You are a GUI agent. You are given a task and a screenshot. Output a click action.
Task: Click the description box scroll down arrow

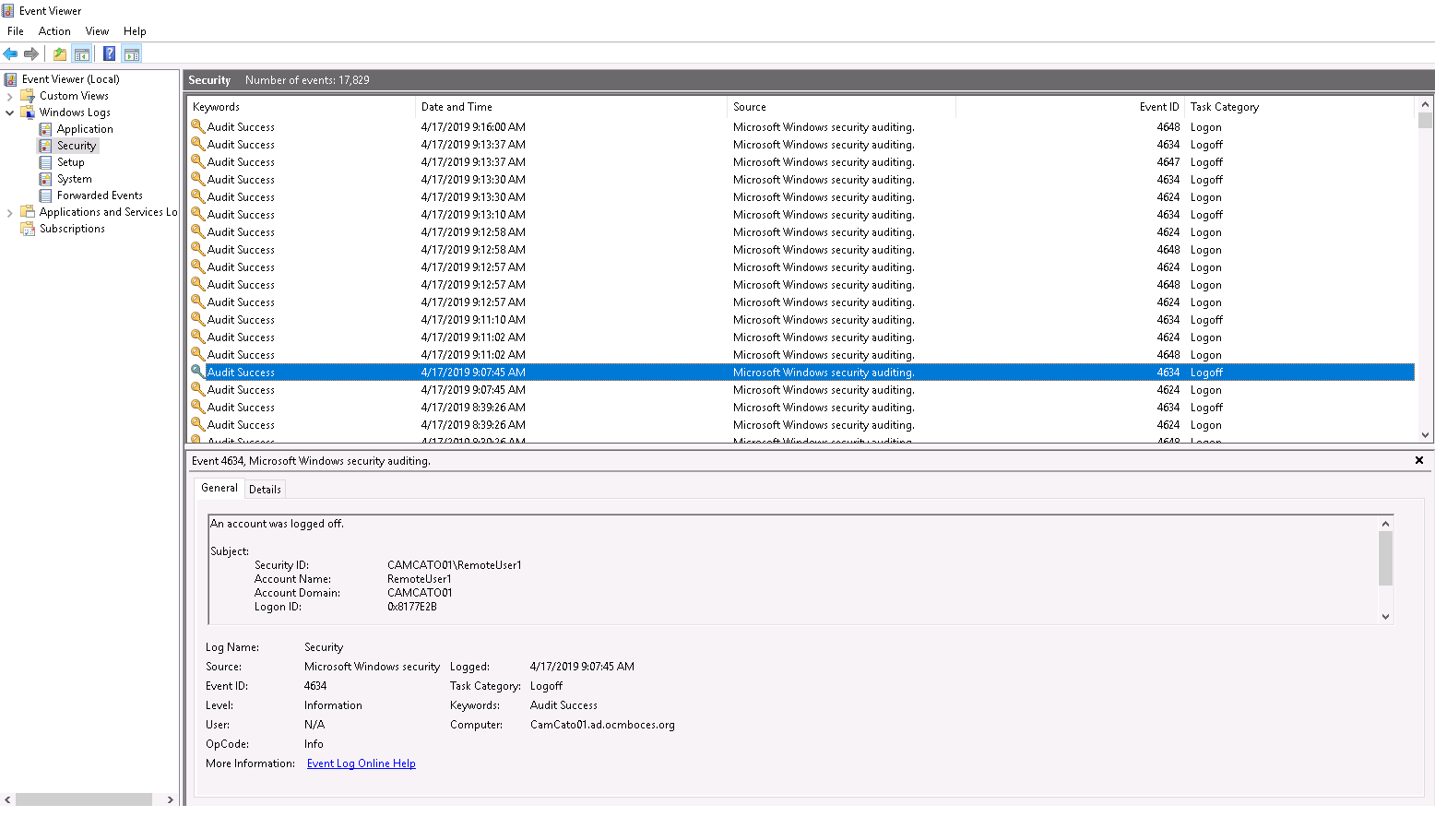[x=1385, y=617]
